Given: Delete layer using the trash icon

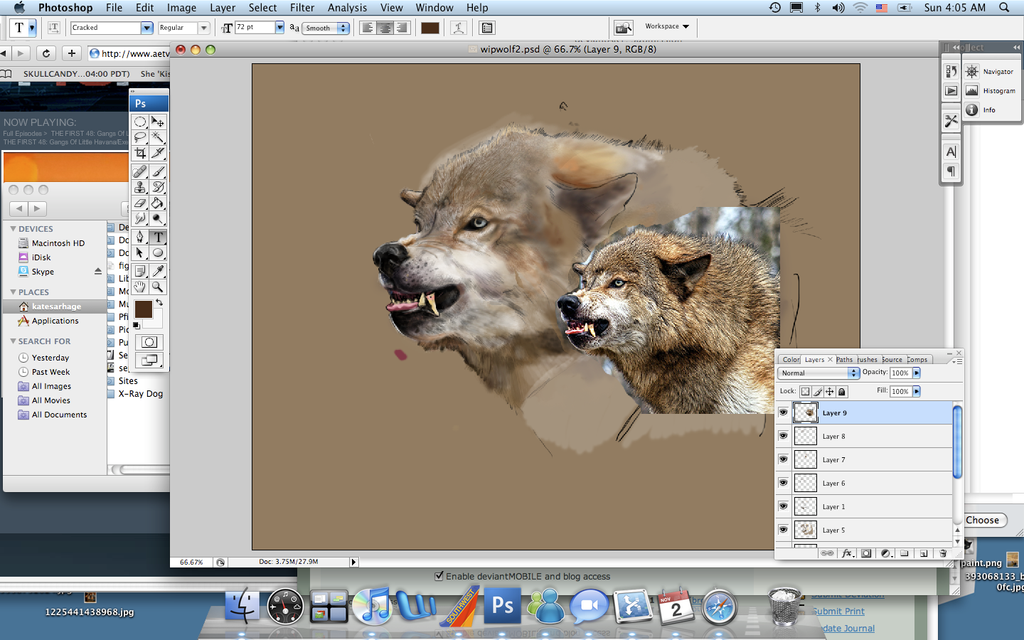Looking at the screenshot, I should 942,553.
